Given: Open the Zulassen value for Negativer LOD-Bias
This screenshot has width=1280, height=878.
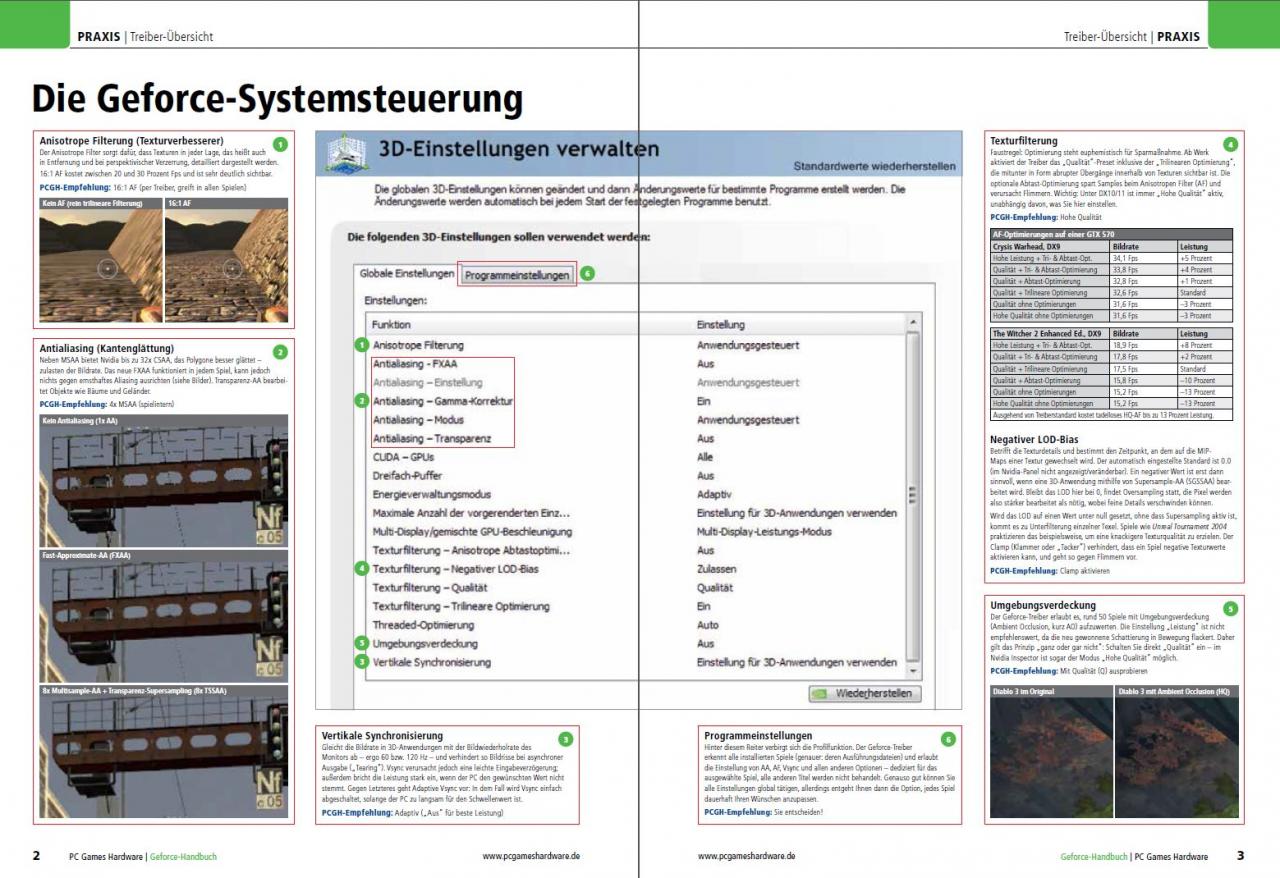Looking at the screenshot, I should [716, 569].
